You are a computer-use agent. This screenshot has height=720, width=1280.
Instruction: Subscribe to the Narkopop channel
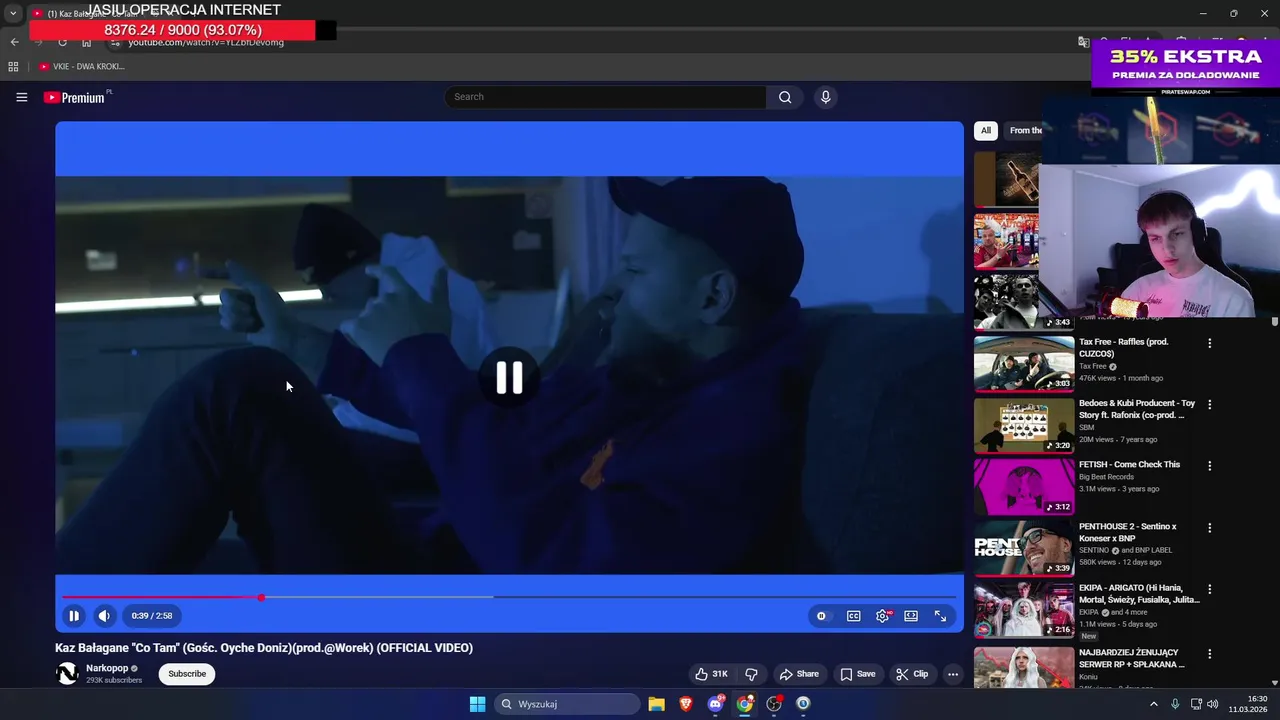tap(187, 674)
